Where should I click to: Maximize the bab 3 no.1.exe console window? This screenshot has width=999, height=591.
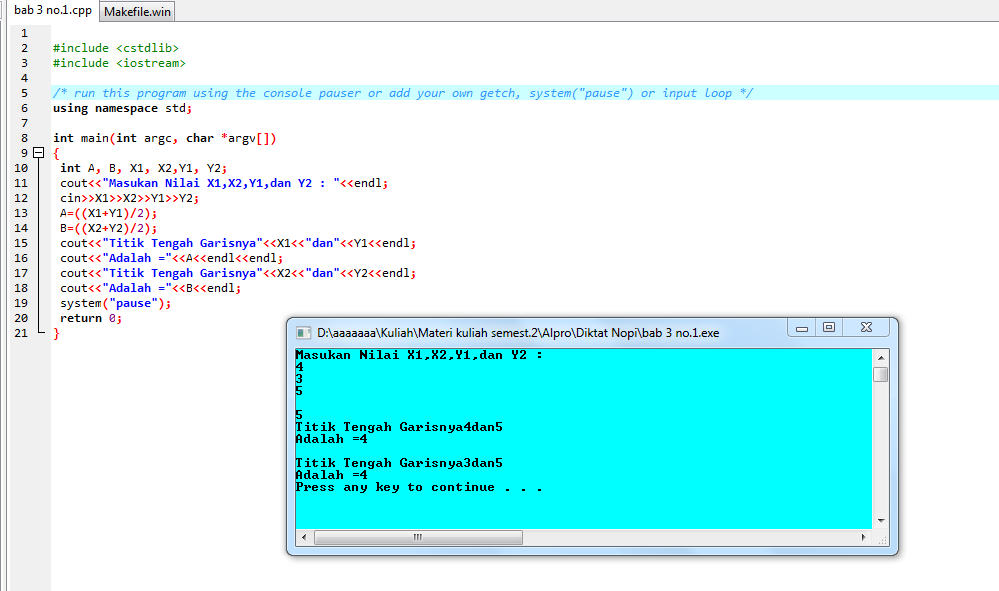829,327
